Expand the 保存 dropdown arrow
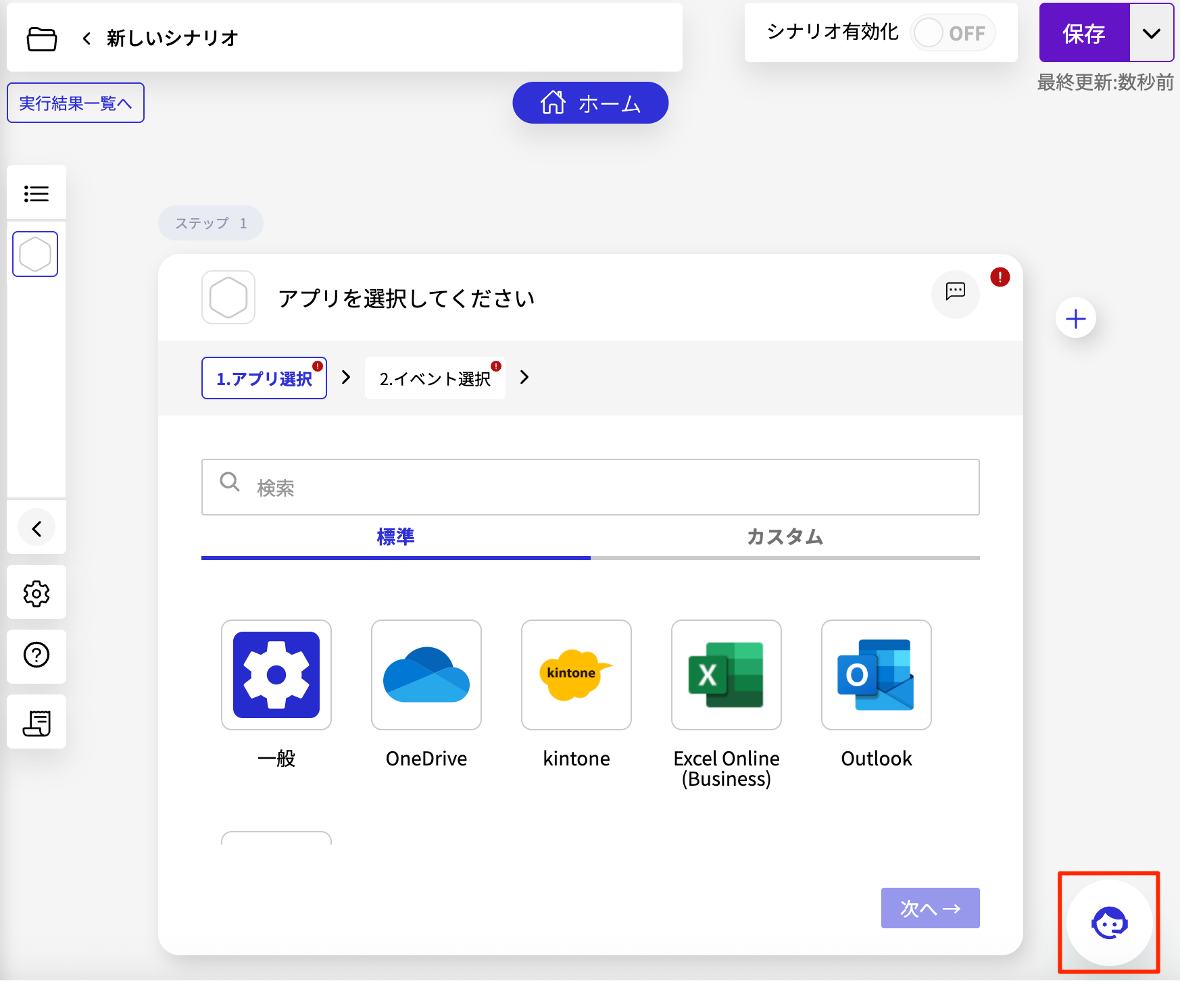This screenshot has height=1008, width=1180. click(x=1152, y=32)
